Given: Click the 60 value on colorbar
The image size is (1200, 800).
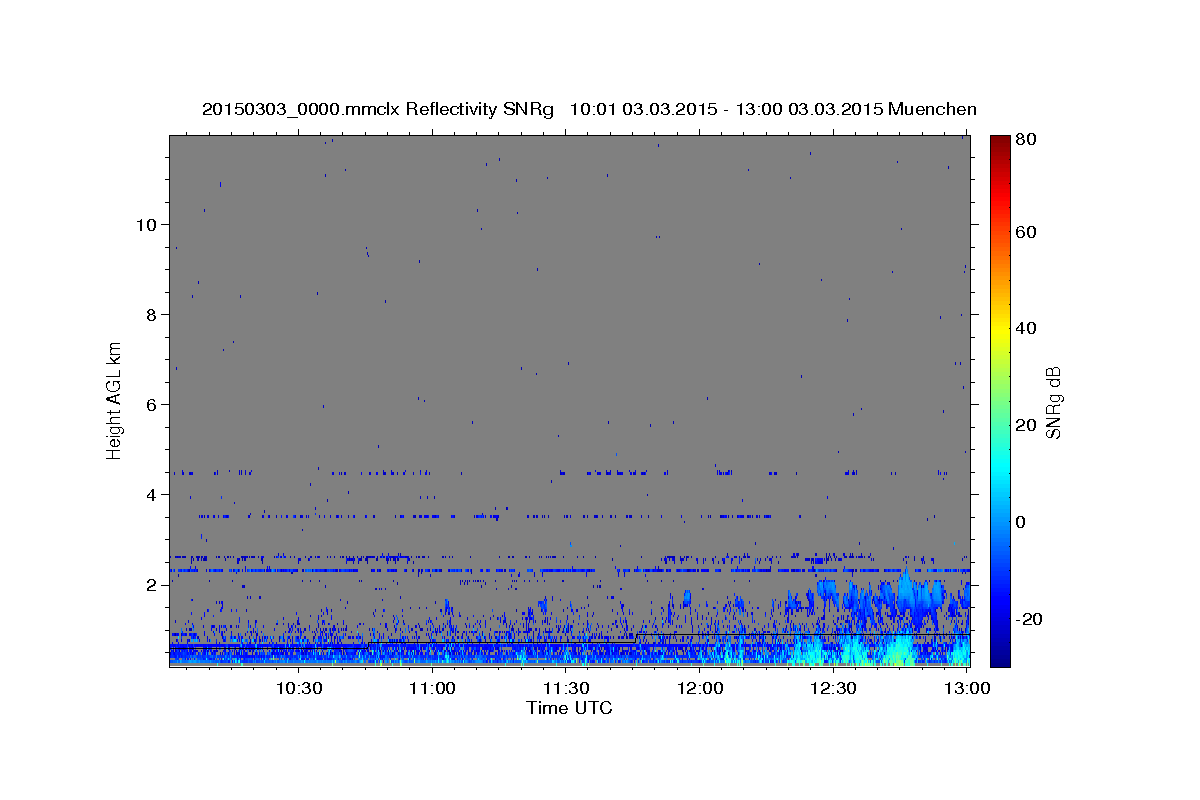Looking at the screenshot, I should (x=1025, y=232).
